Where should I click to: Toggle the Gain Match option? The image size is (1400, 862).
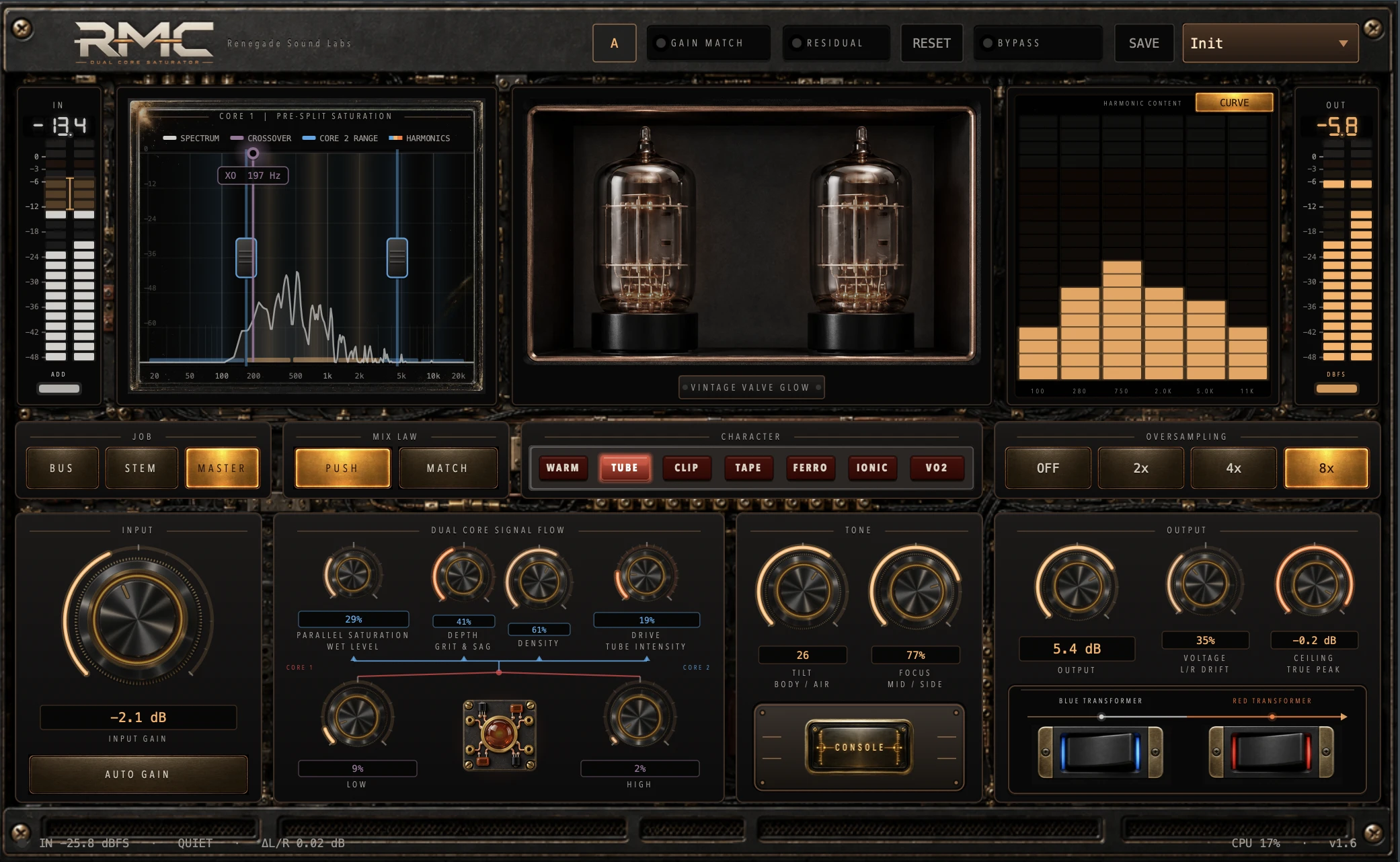pyautogui.click(x=708, y=43)
